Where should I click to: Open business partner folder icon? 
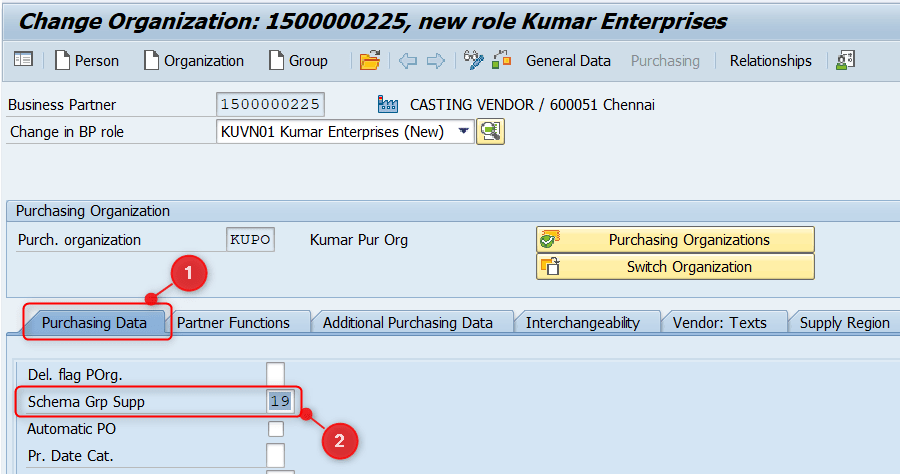pos(370,60)
